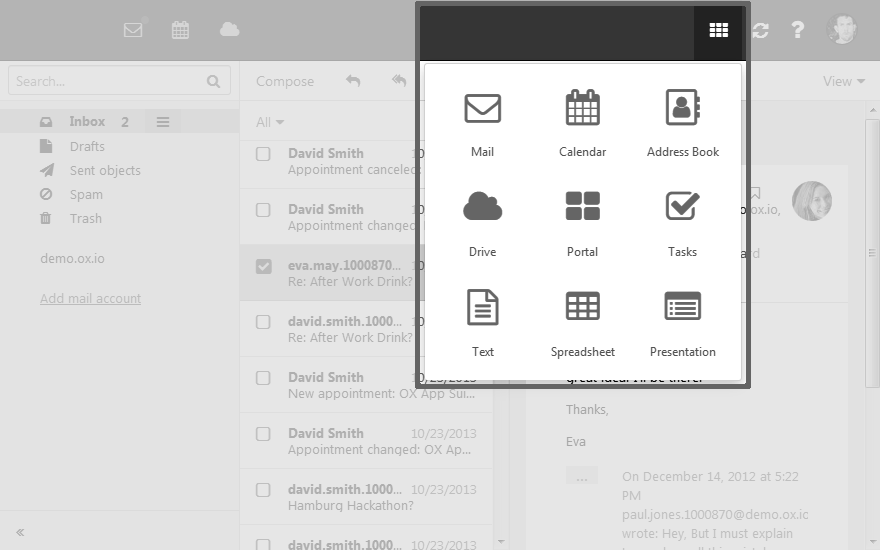The height and width of the screenshot is (550, 880).
Task: Tick checkbox for David Smith Appointment canceled
Action: pos(263,154)
